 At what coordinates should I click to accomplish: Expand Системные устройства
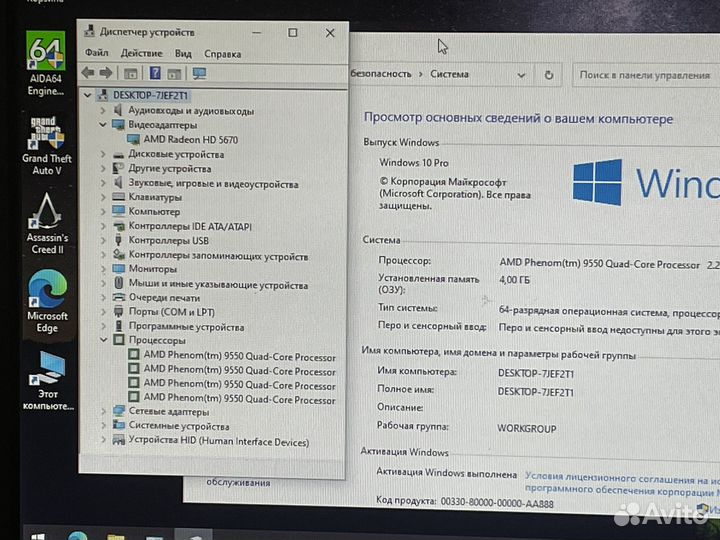tap(103, 426)
